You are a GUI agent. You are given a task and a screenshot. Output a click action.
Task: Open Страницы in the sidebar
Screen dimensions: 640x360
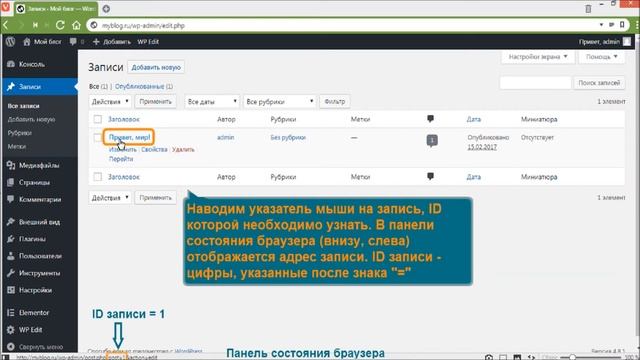click(x=39, y=182)
